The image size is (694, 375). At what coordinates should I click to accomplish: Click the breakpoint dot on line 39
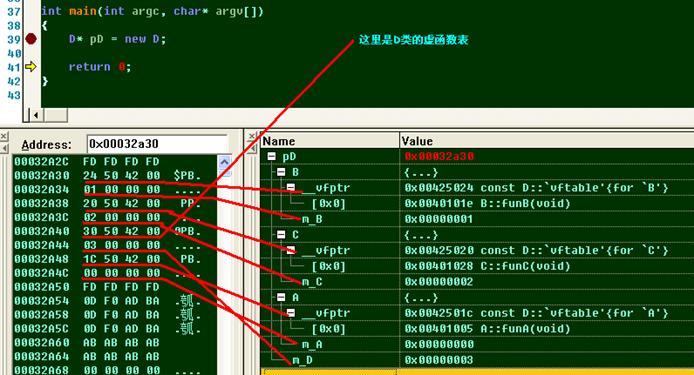tap(31, 39)
